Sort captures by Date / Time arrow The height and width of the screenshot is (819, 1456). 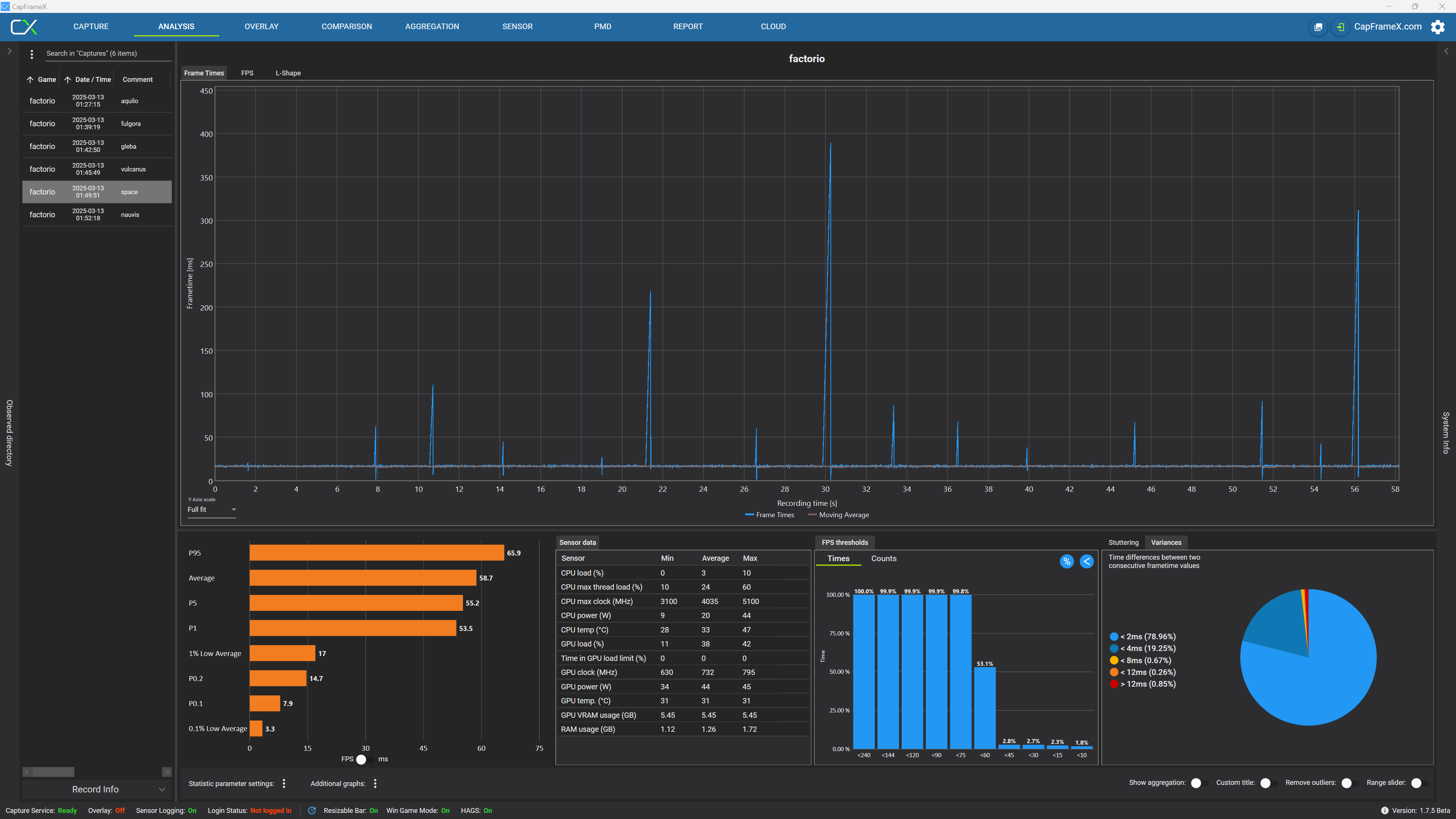67,80
